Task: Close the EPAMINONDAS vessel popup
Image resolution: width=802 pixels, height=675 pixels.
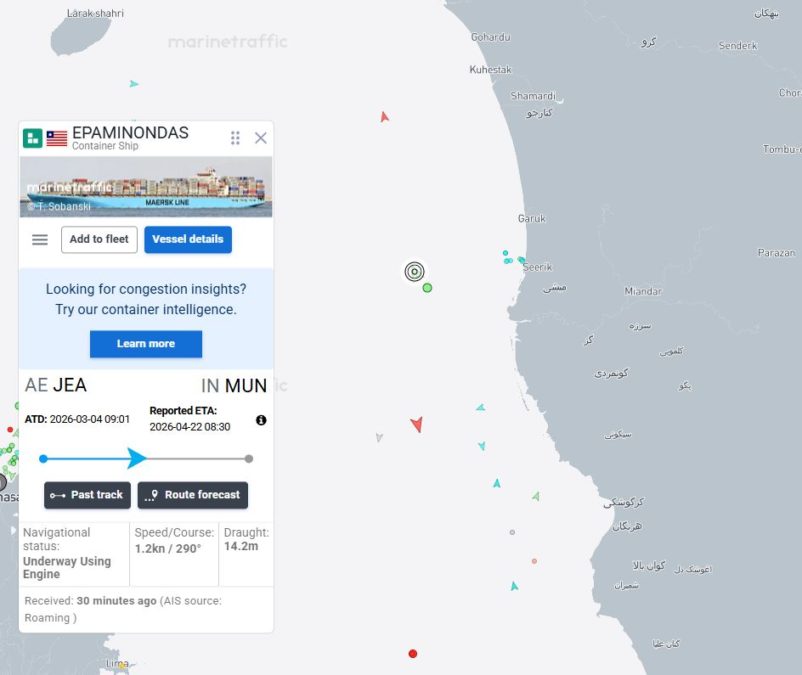Action: click(261, 138)
